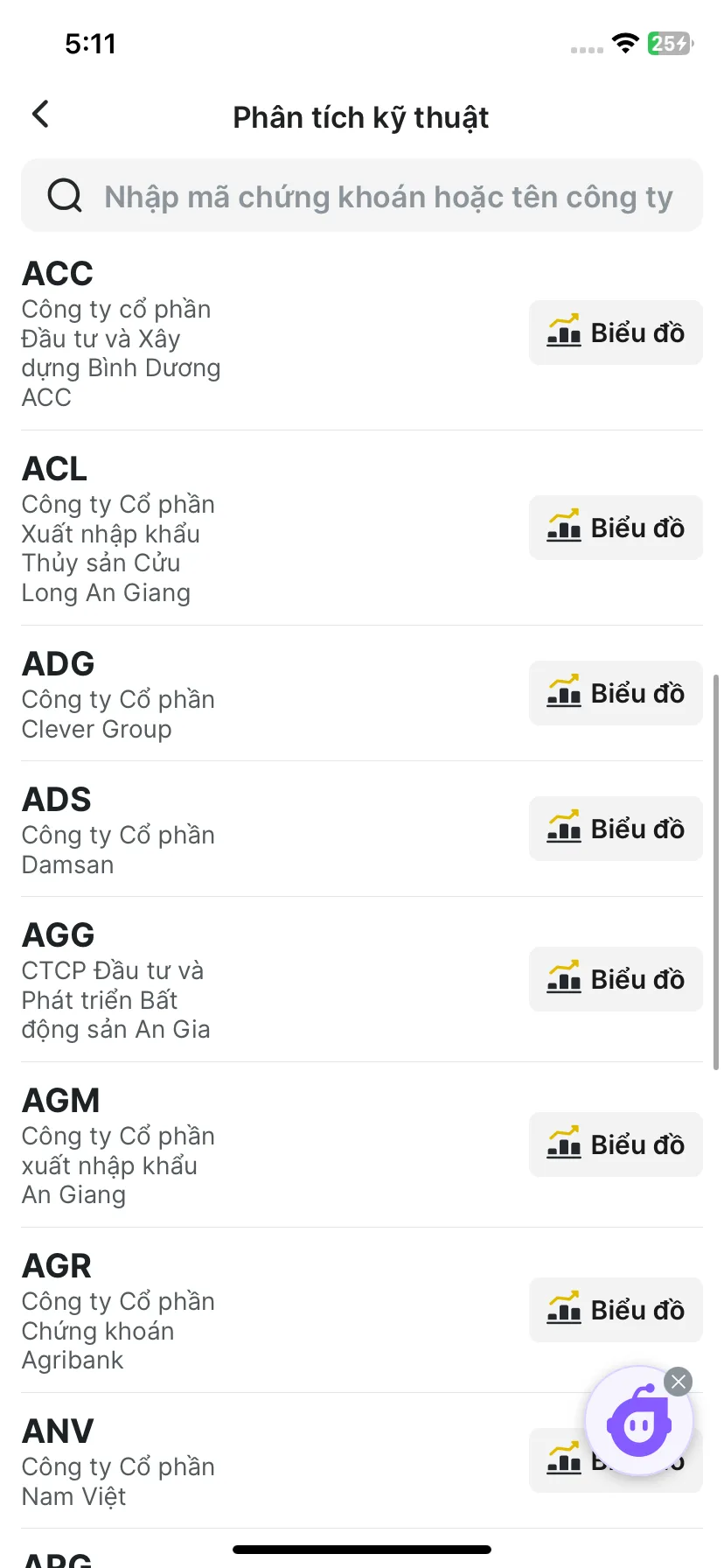Open Biểu đồ chart for AGM
Screen dimensions: 724x1568
coord(616,1144)
